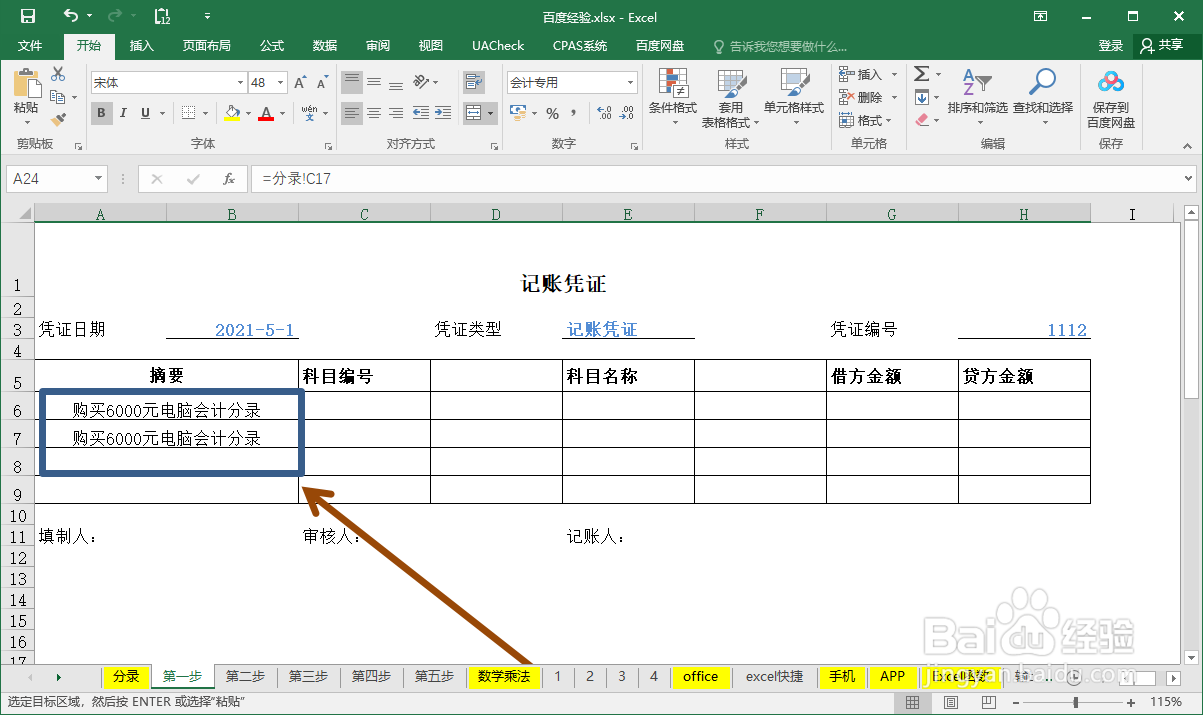This screenshot has height=715, width=1203.
Task: Open 套用表格格式 table styles
Action: click(730, 98)
